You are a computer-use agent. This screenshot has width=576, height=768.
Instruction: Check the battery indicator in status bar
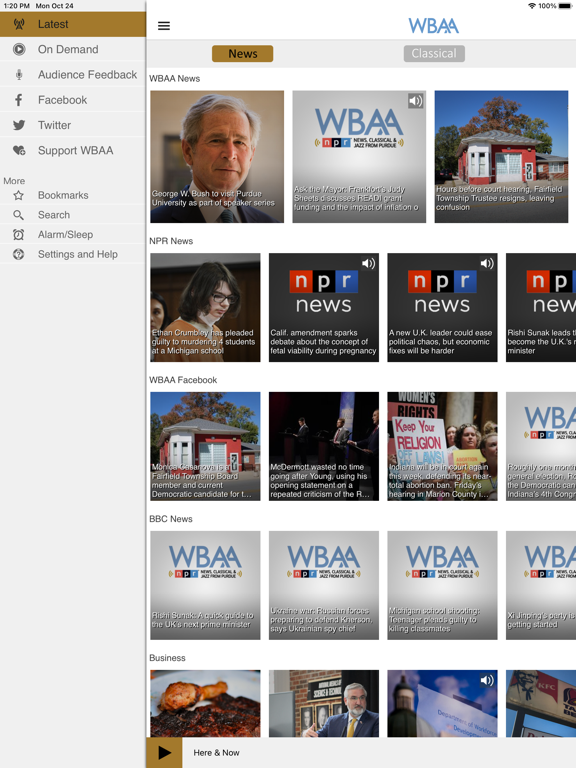click(x=564, y=6)
